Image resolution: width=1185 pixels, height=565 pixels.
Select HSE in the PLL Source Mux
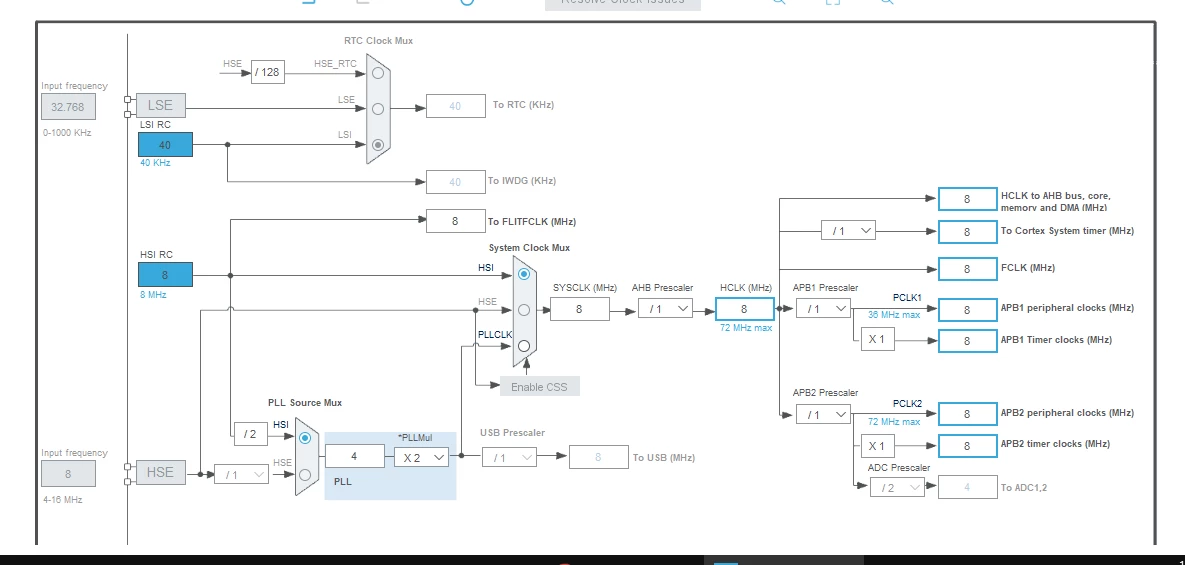click(305, 474)
